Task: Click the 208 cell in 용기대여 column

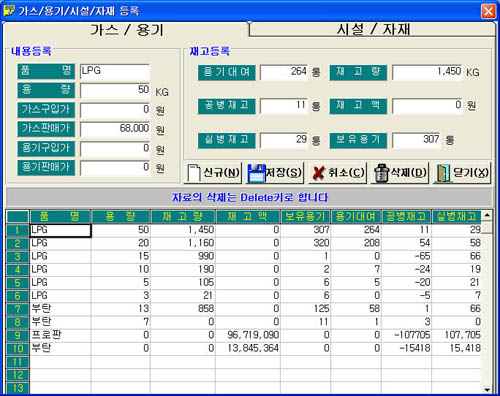Action: [x=356, y=243]
